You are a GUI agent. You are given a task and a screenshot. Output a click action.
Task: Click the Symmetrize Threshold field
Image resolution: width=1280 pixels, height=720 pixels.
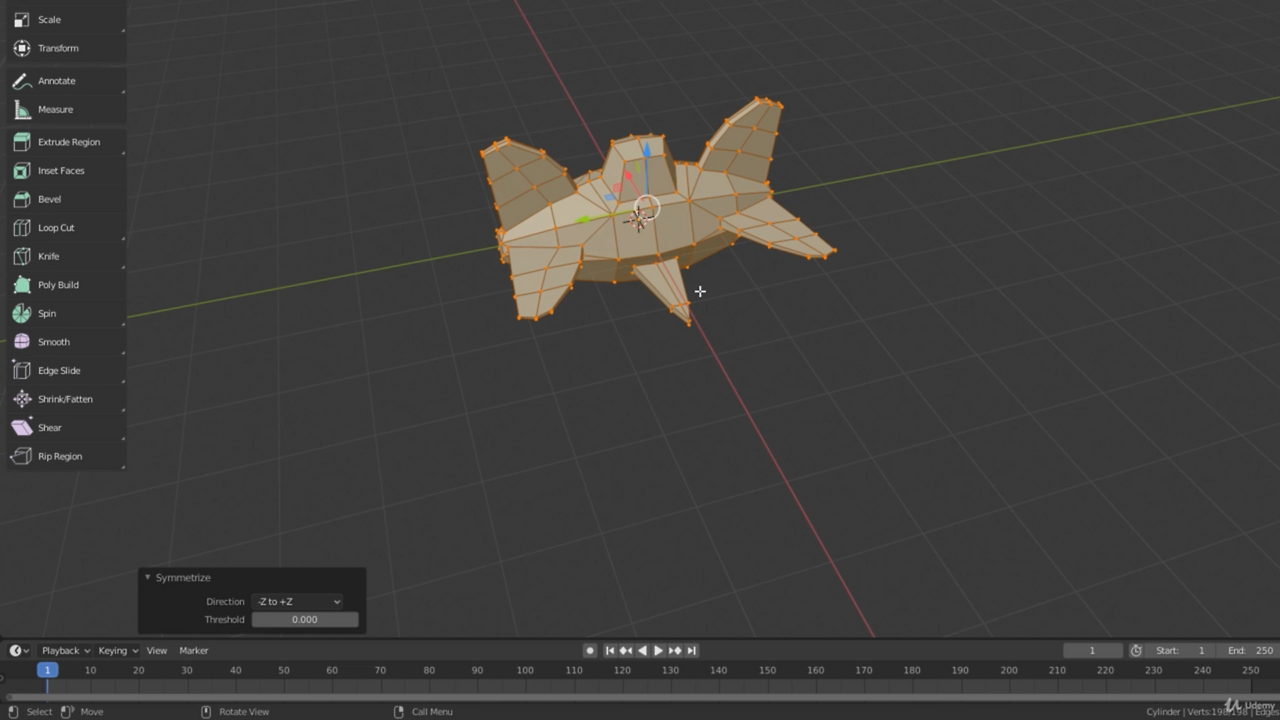[305, 619]
